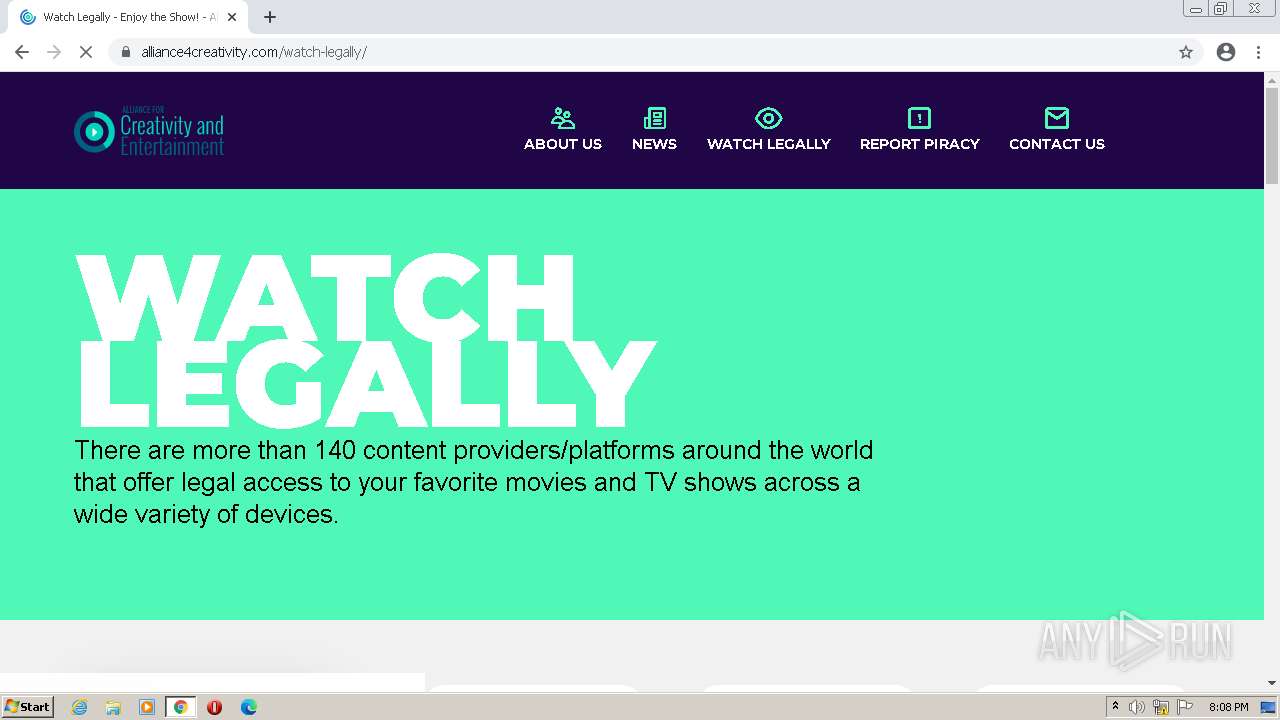Click the WATCH LEGALLY headline text
Viewport: 1280px width, 720px height.
tap(365, 341)
